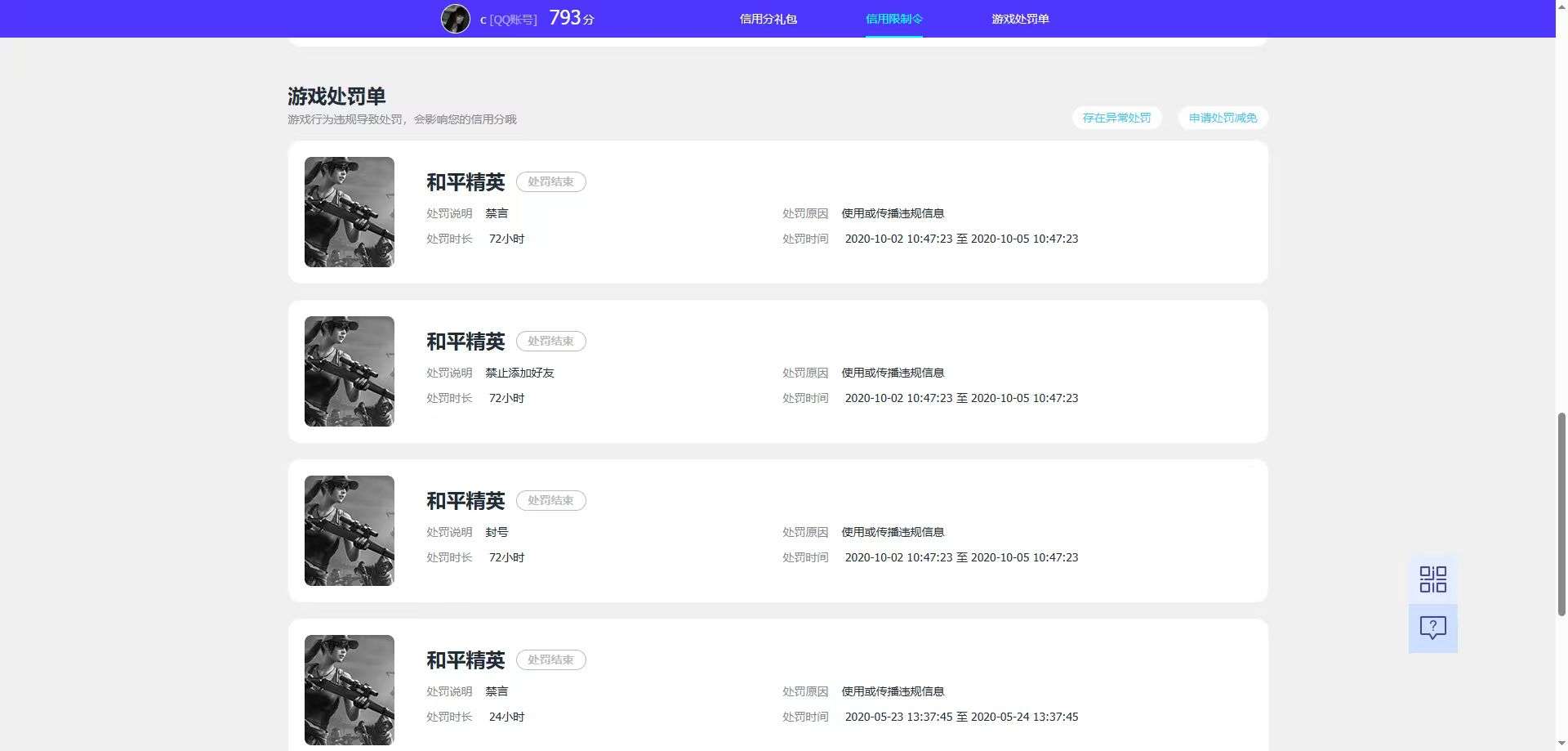This screenshot has height=751, width=1568.
Task: Select the 72小时 duration on the 禁止添加好友 card
Action: coord(506,398)
